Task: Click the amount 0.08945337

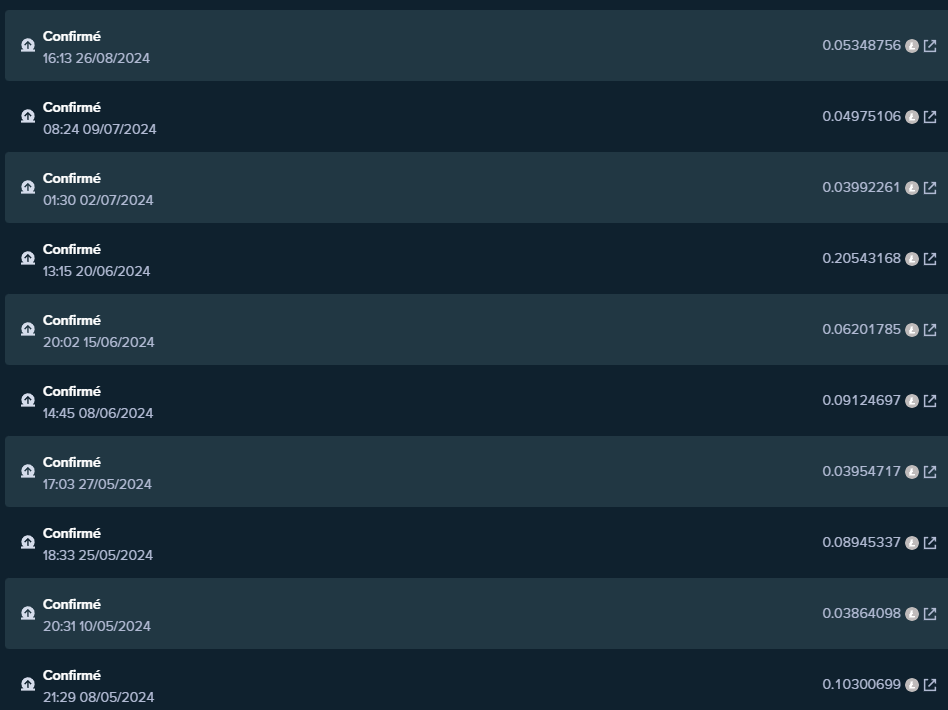Action: pyautogui.click(x=861, y=542)
